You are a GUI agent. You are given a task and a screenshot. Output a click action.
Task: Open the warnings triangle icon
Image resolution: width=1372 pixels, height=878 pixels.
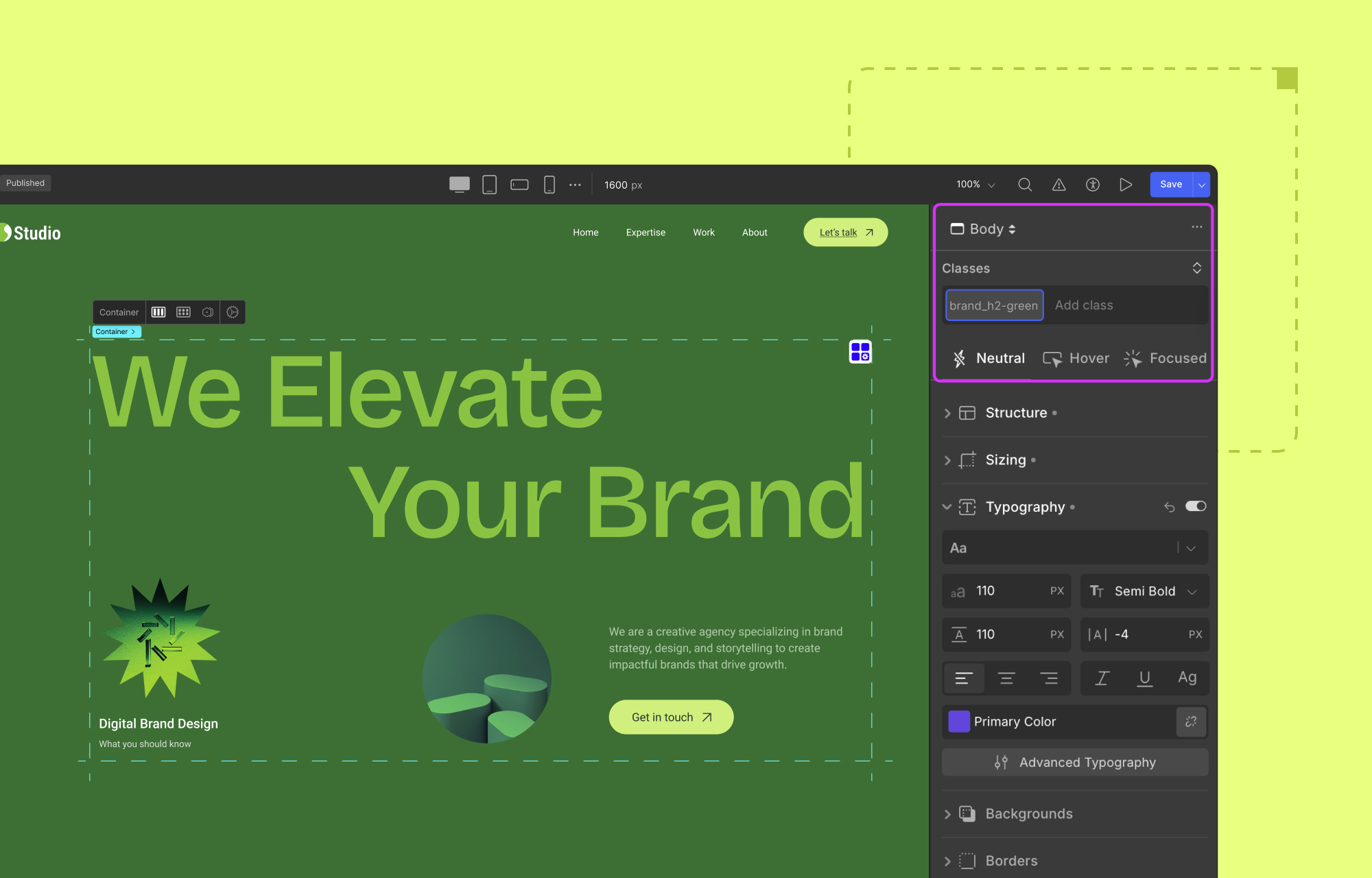coord(1058,185)
